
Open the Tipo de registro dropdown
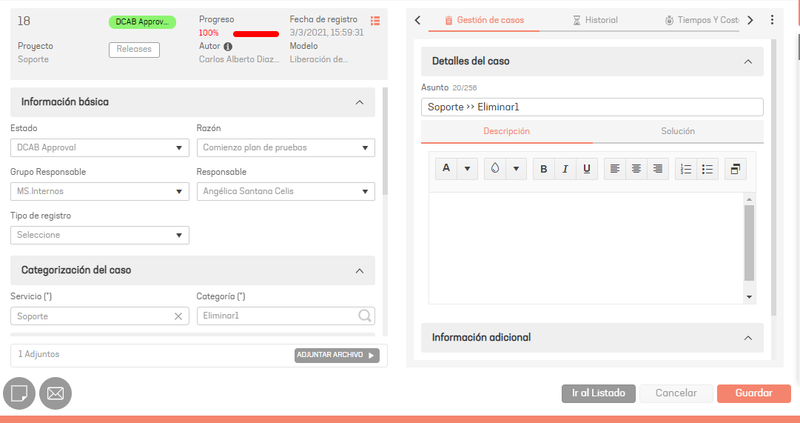100,235
